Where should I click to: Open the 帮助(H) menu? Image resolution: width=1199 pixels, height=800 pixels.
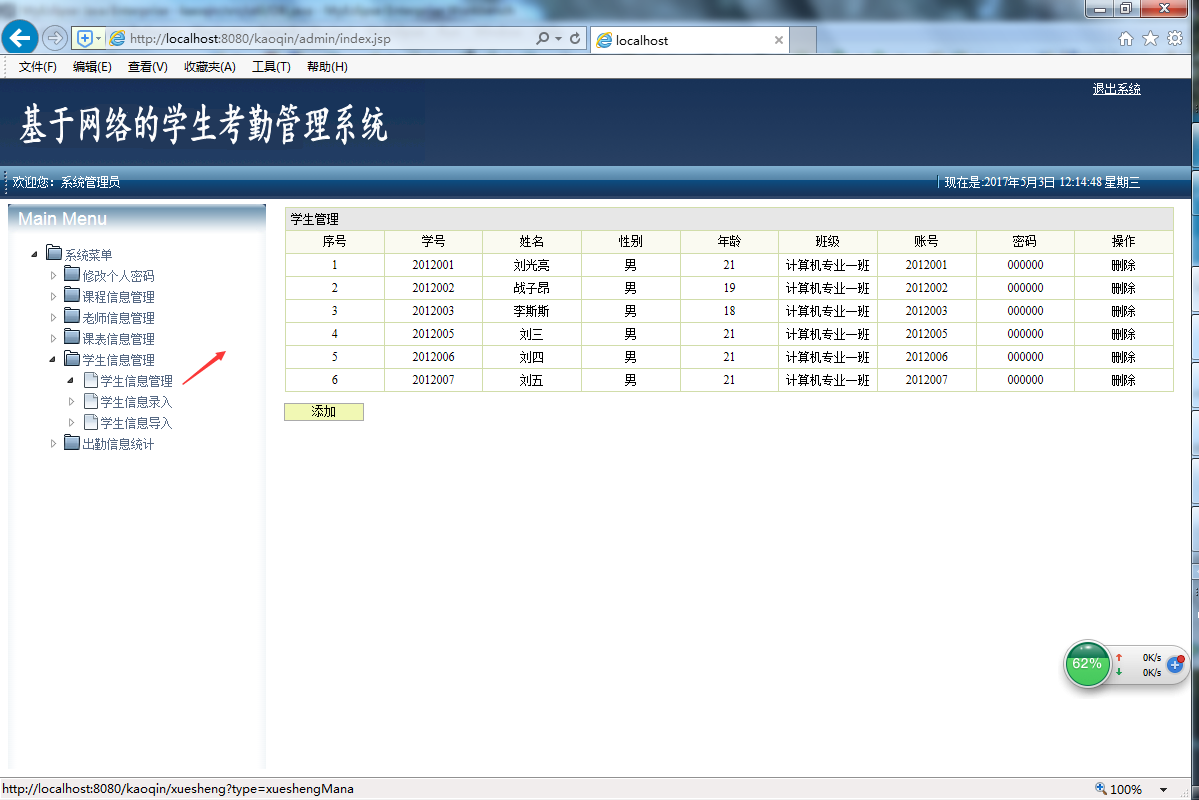coord(327,67)
